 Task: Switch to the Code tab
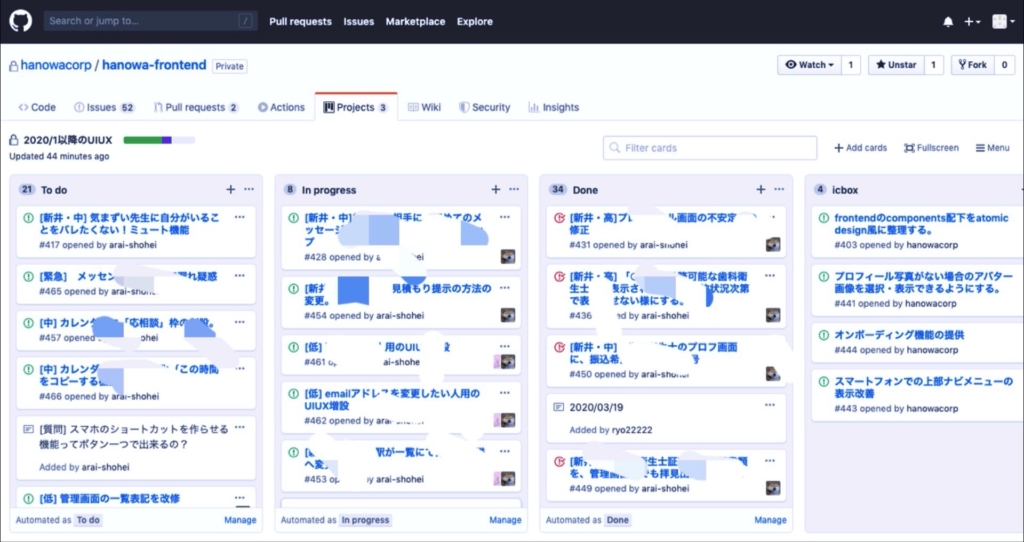pos(37,107)
